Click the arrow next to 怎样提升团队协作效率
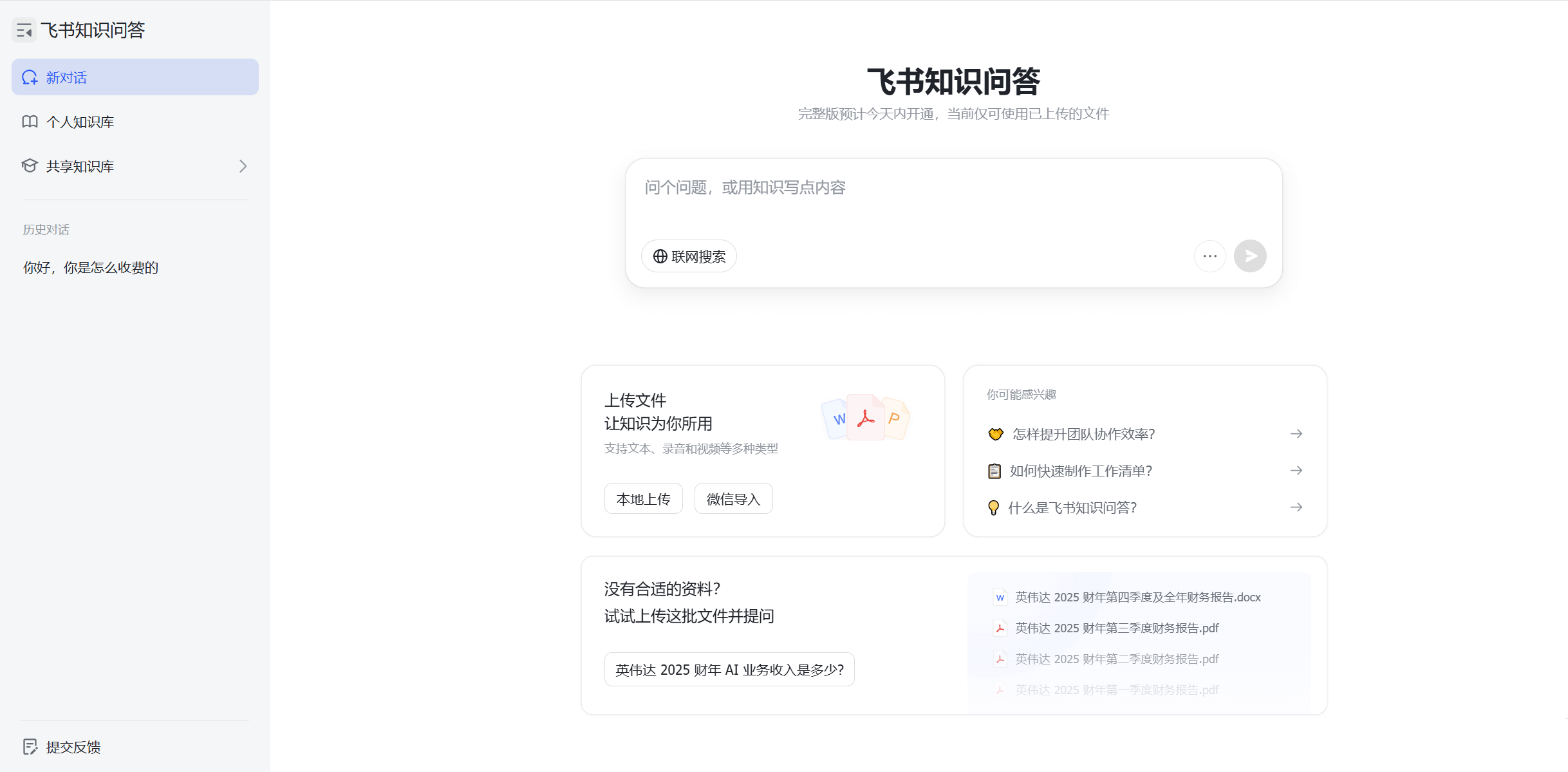Screen dimensions: 1568x772 (x=1296, y=433)
